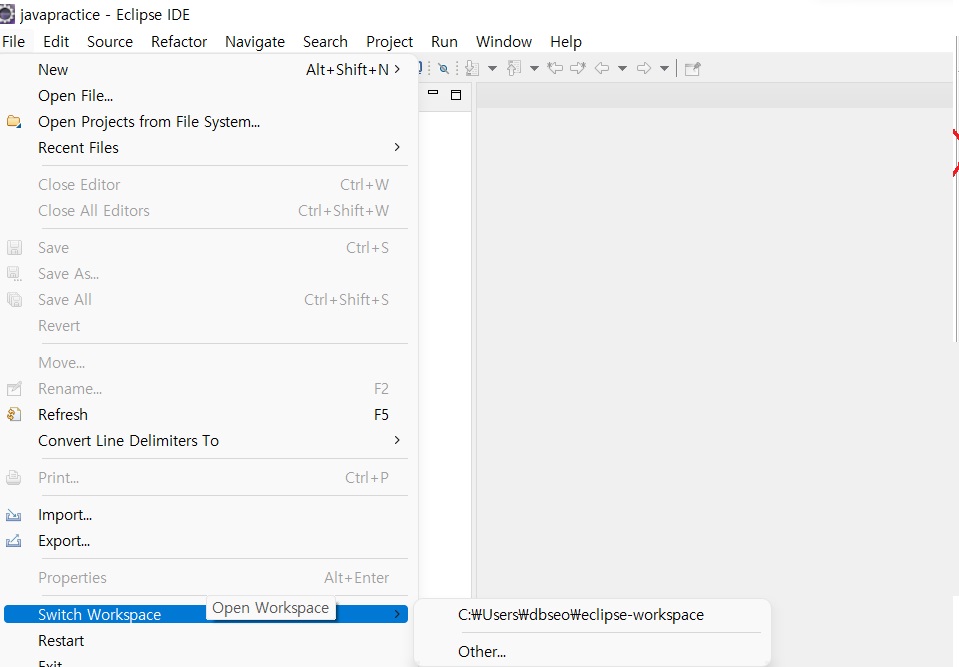Open Forward history dropdown arrow
The width and height of the screenshot is (959, 667).
point(664,68)
